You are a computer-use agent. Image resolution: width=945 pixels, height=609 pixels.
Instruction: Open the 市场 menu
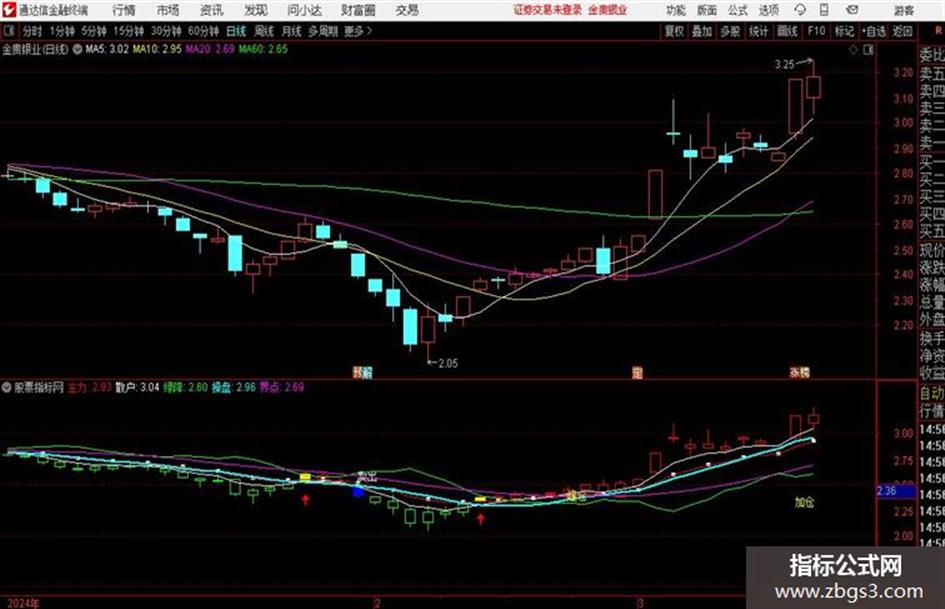pos(168,10)
